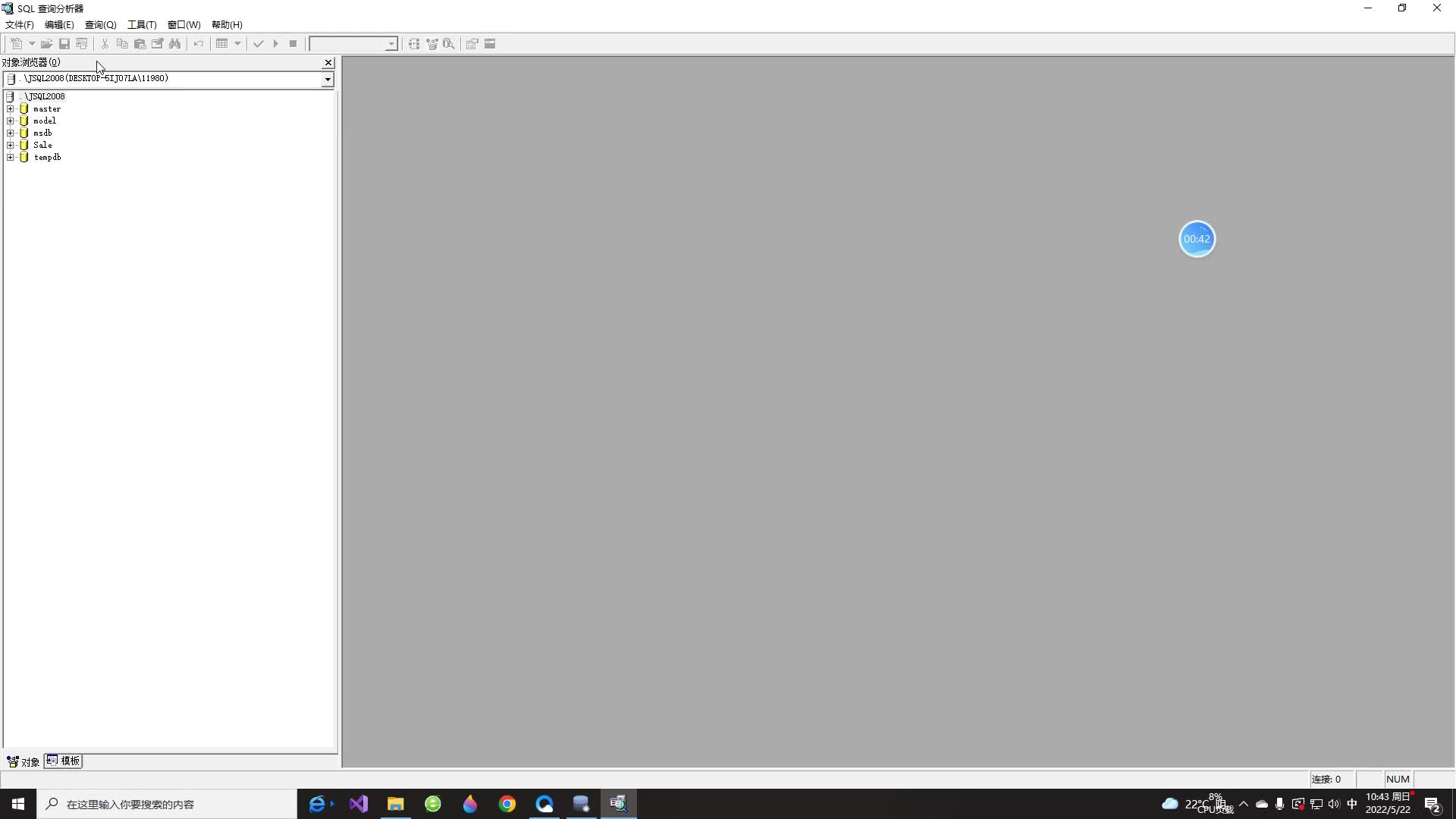1456x819 pixels.
Task: Click the Insert Template toolbar icon
Action: click(x=82, y=44)
